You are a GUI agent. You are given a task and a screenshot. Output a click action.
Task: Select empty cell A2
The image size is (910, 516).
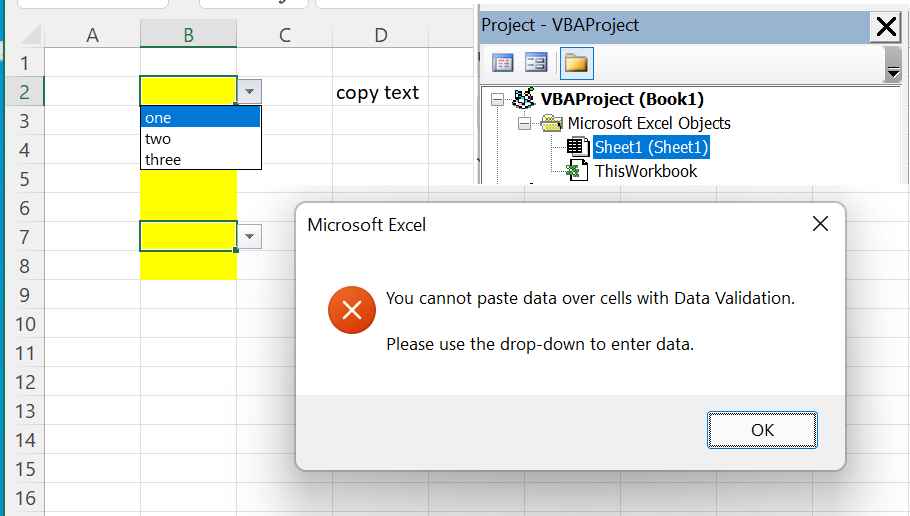(92, 91)
